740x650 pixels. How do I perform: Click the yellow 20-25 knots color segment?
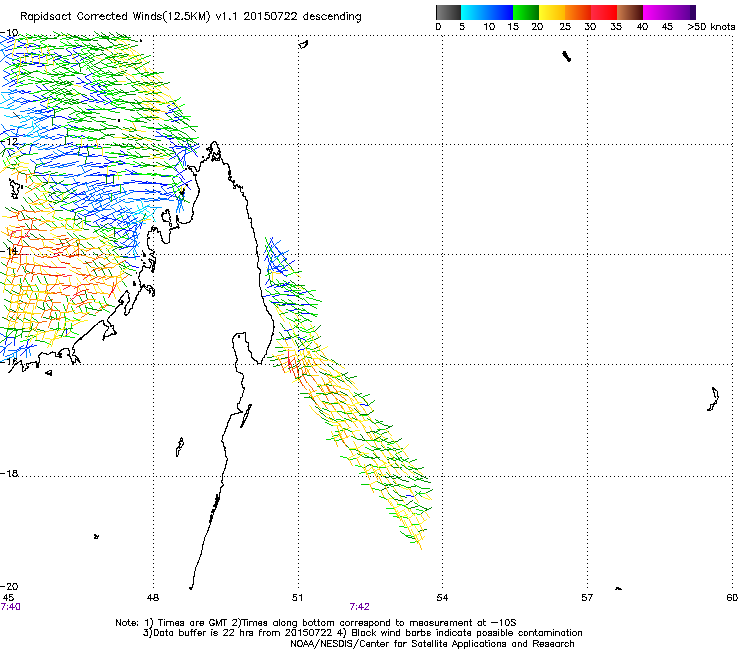pos(552,12)
